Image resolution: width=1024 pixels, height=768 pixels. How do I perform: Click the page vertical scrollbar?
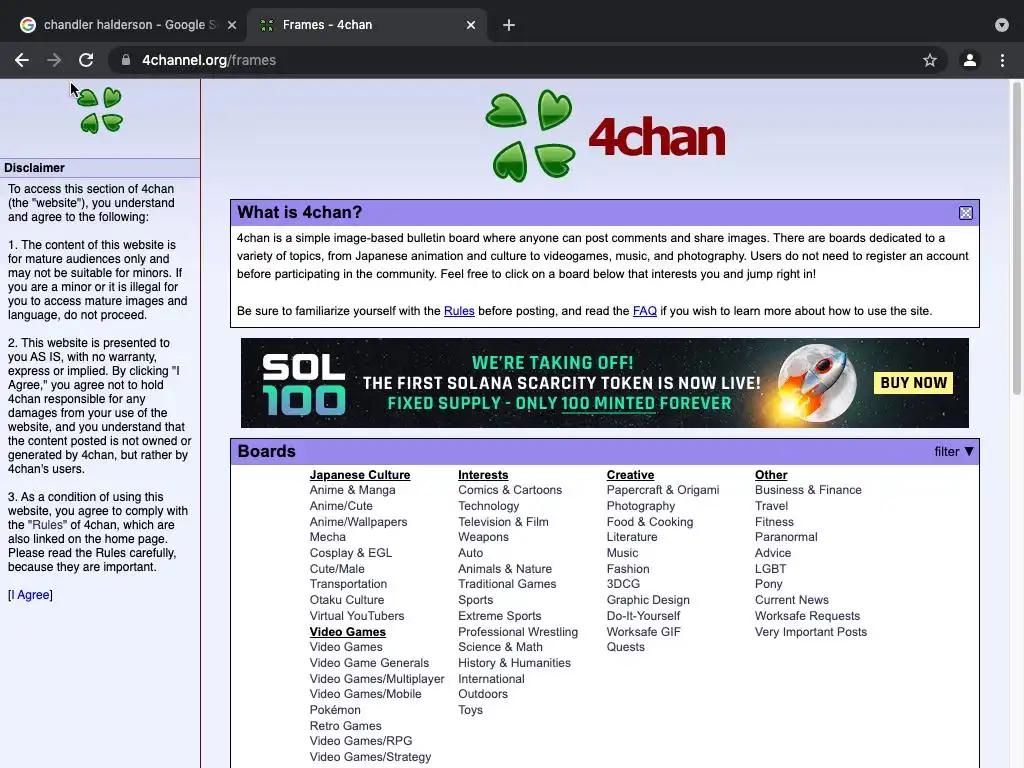tap(1016, 238)
